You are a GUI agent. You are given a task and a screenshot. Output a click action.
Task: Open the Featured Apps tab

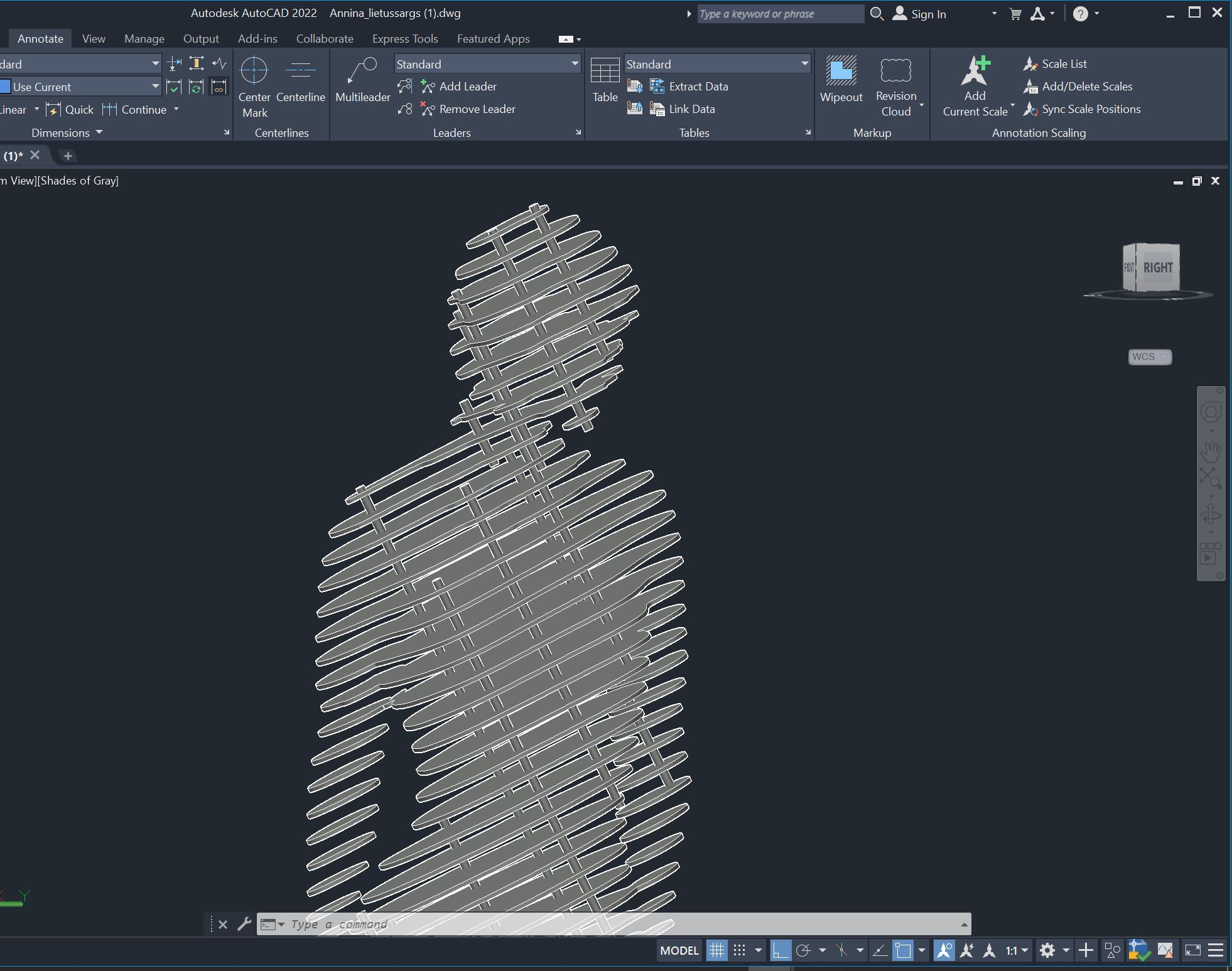pyautogui.click(x=494, y=38)
